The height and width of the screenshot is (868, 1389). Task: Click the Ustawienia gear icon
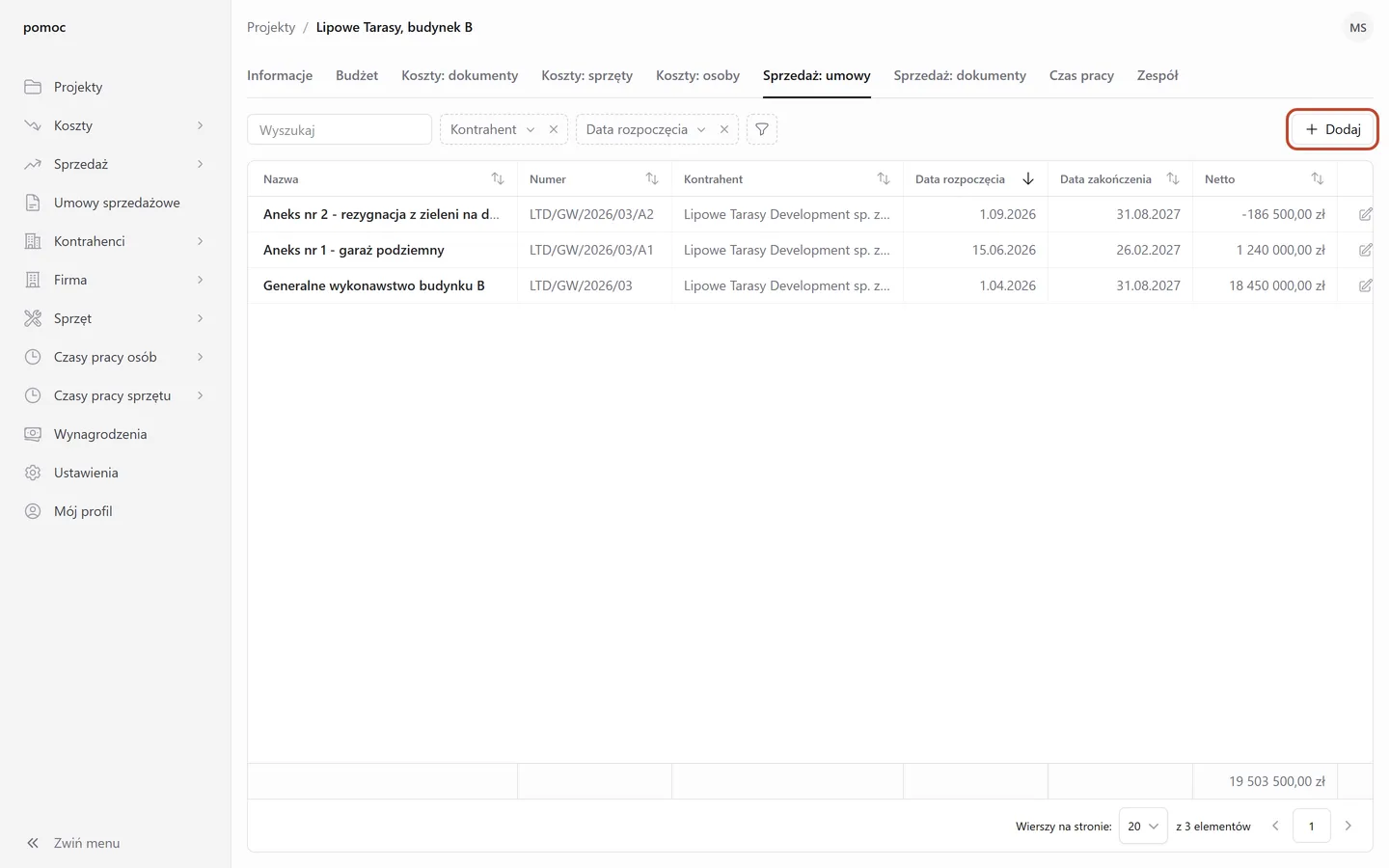[33, 473]
